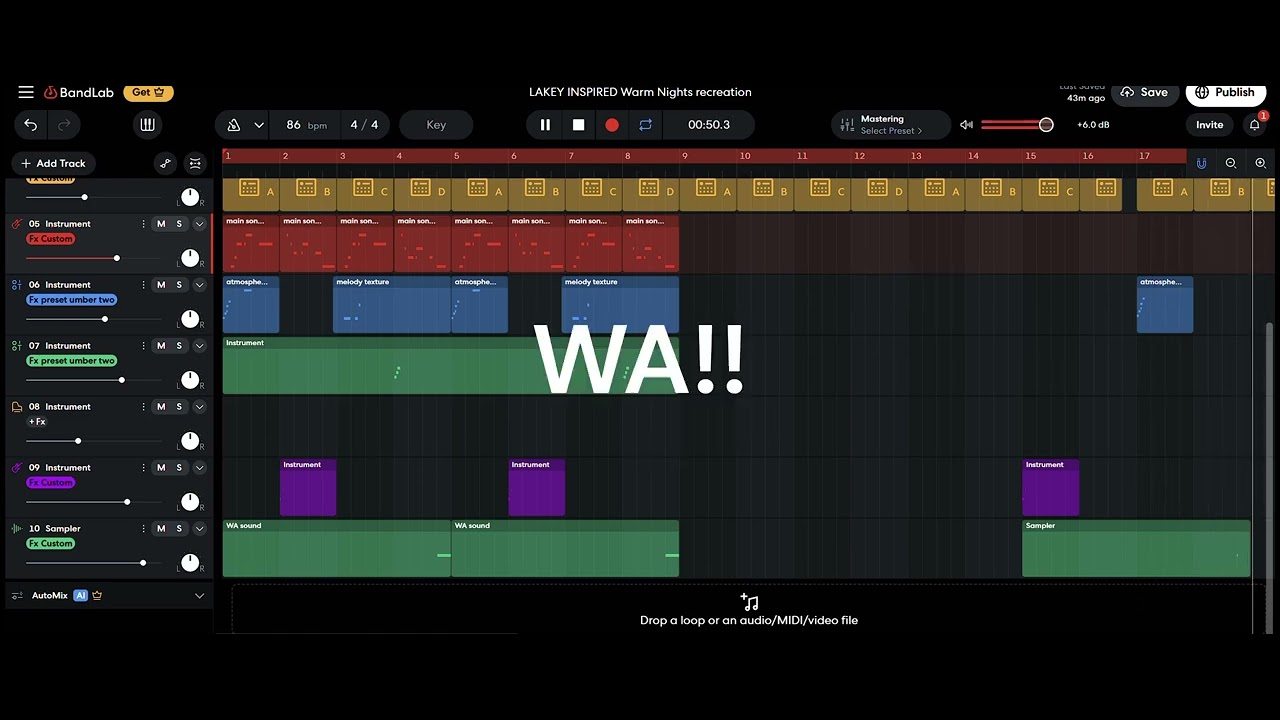Open metronome options dropdown arrow

point(259,125)
